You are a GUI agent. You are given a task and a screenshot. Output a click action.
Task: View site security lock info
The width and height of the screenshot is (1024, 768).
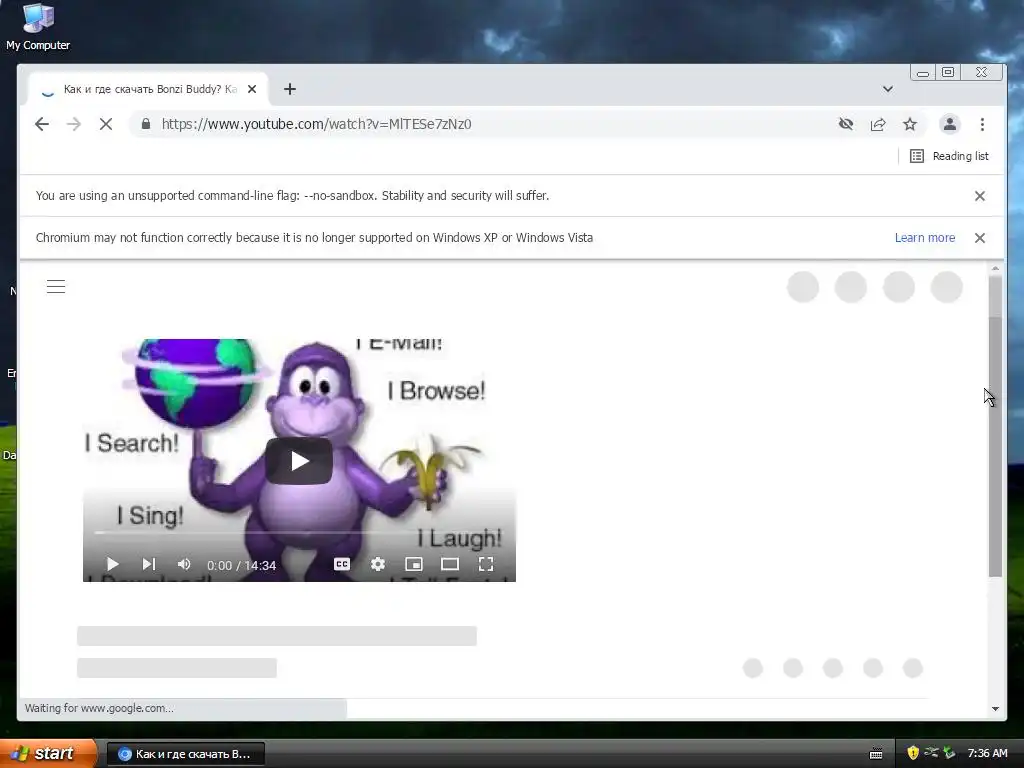146,124
